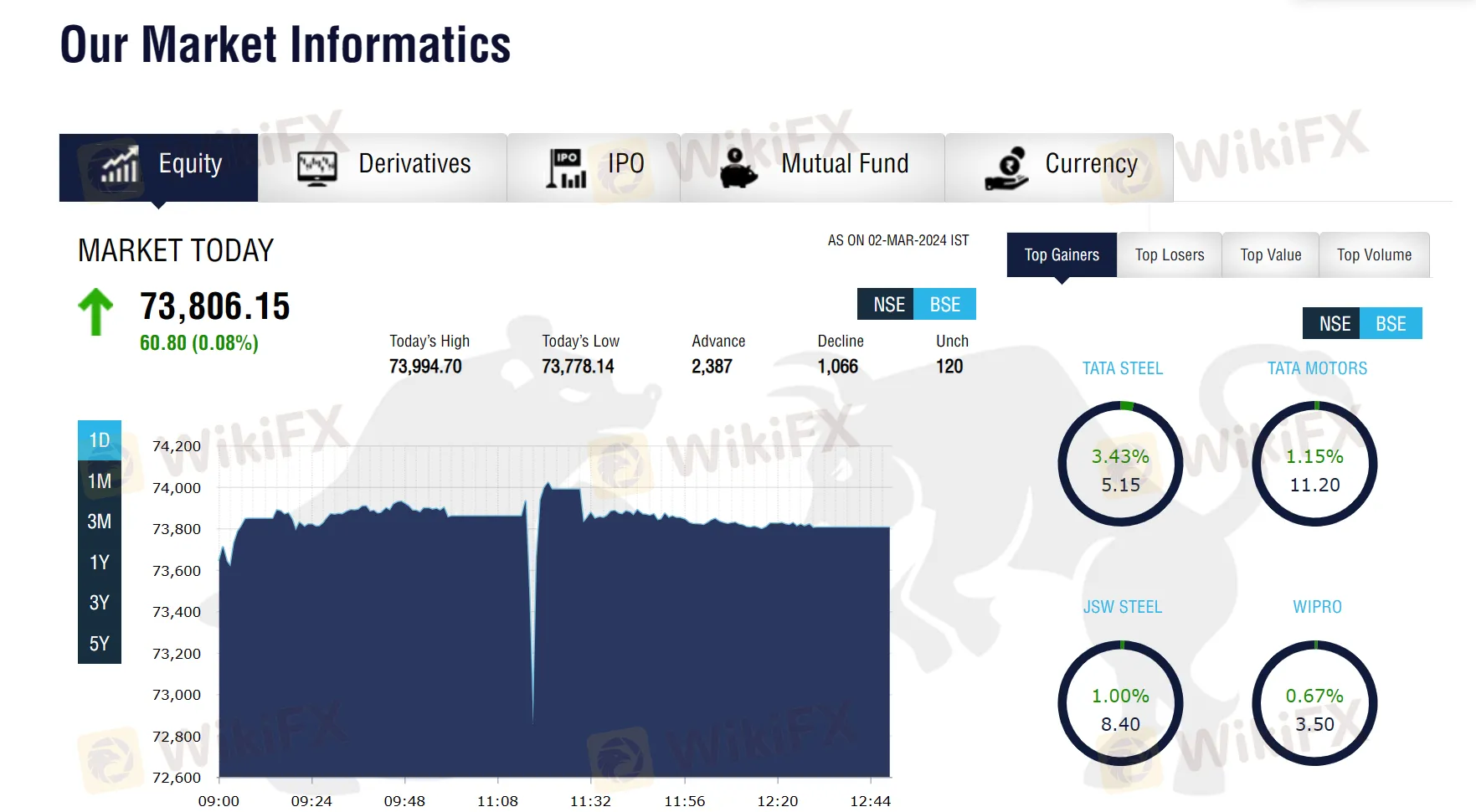
Task: Click the 09:00 time axis label
Action: click(x=219, y=801)
